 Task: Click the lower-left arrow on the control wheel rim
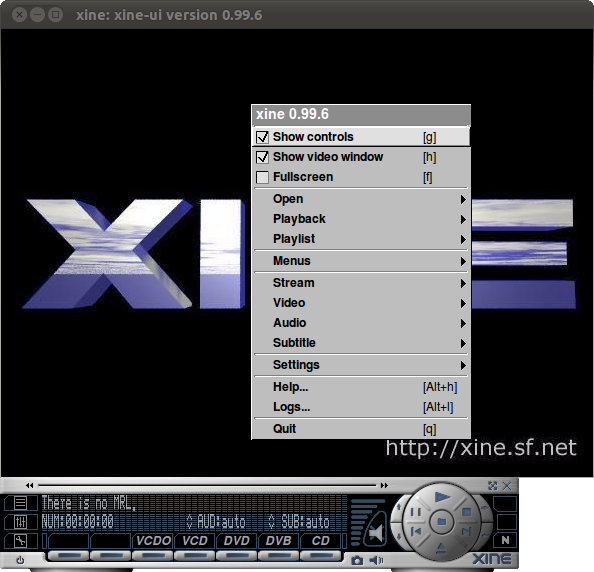(x=399, y=536)
